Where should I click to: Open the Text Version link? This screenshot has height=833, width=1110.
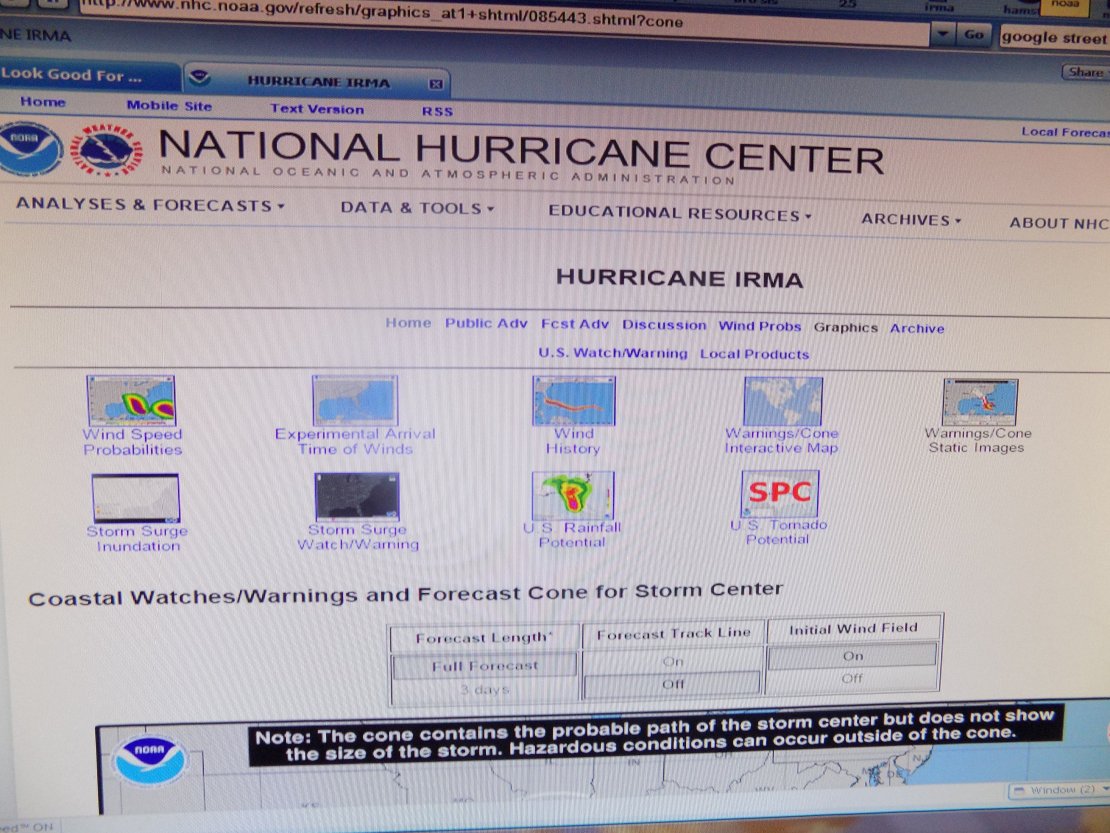coord(317,109)
